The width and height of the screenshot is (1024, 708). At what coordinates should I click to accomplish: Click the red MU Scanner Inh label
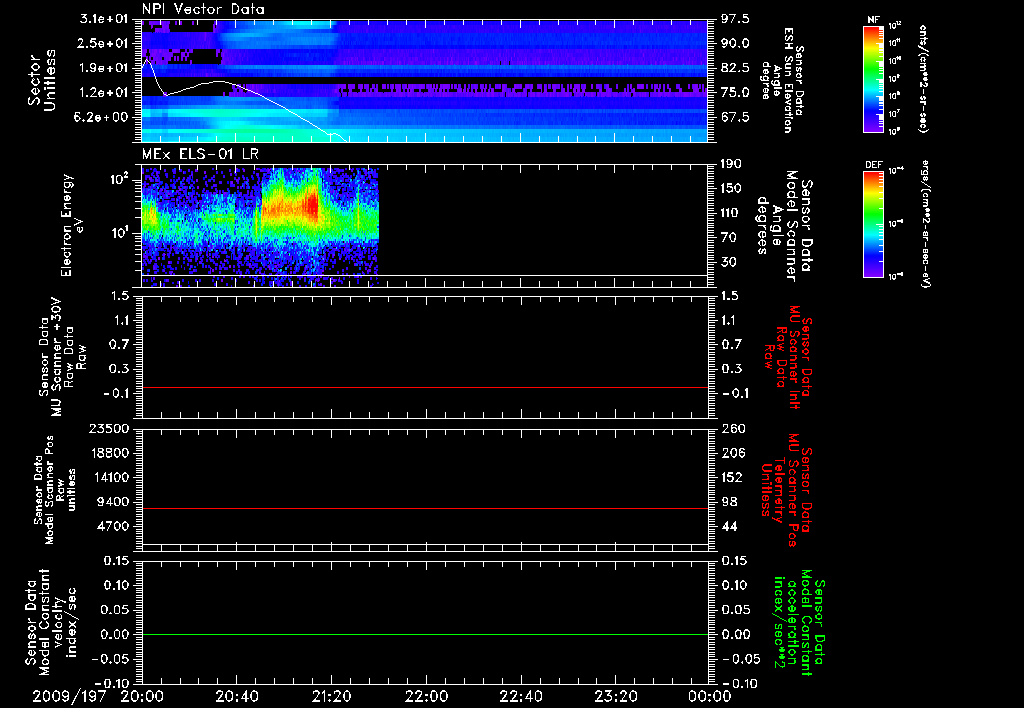tap(786, 357)
